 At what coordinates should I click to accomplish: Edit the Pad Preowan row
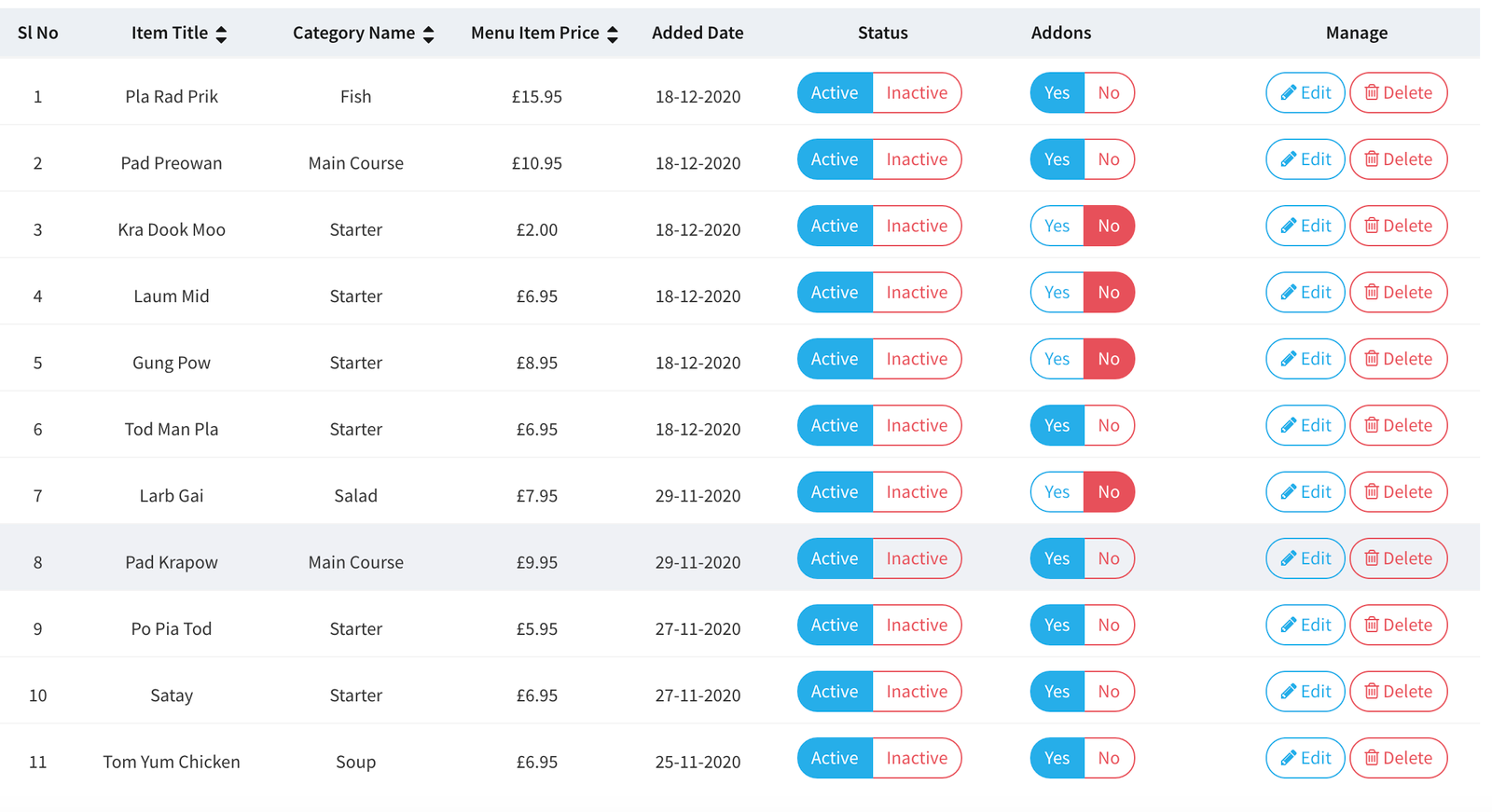click(x=1305, y=159)
